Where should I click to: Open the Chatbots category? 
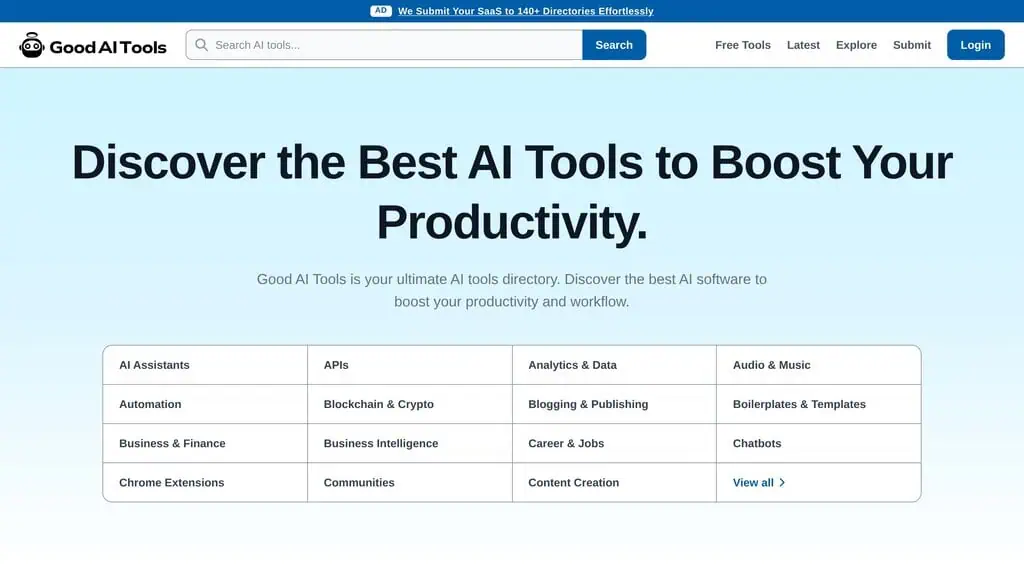(x=818, y=443)
